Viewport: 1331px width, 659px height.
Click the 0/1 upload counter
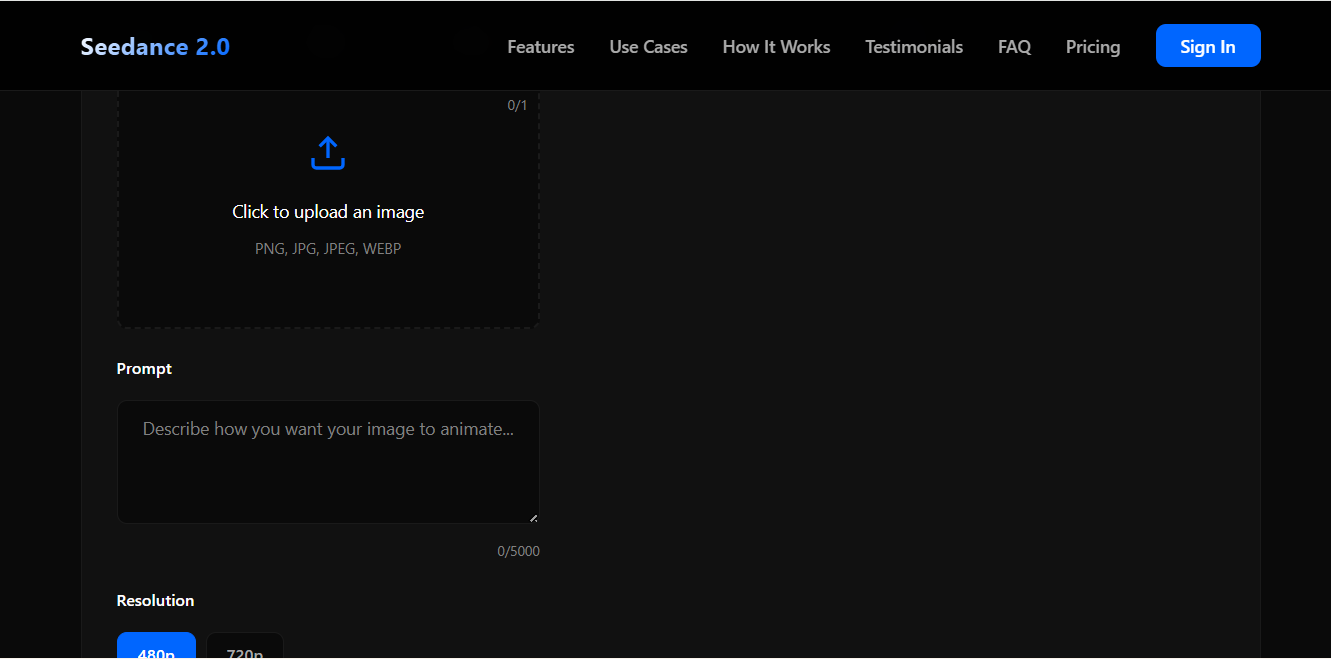tap(517, 105)
